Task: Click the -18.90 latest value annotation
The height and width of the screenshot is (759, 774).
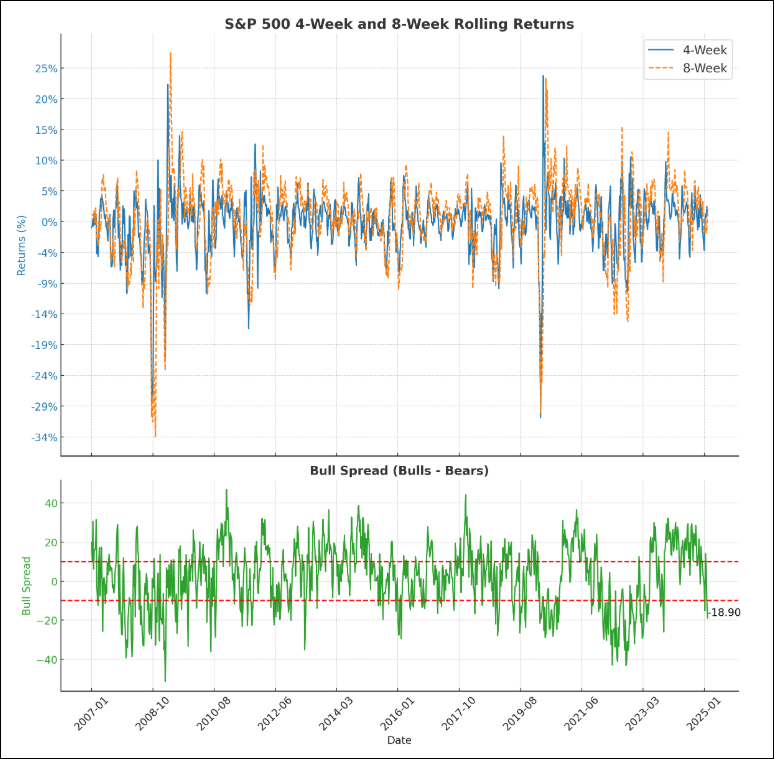Action: pyautogui.click(x=724, y=612)
